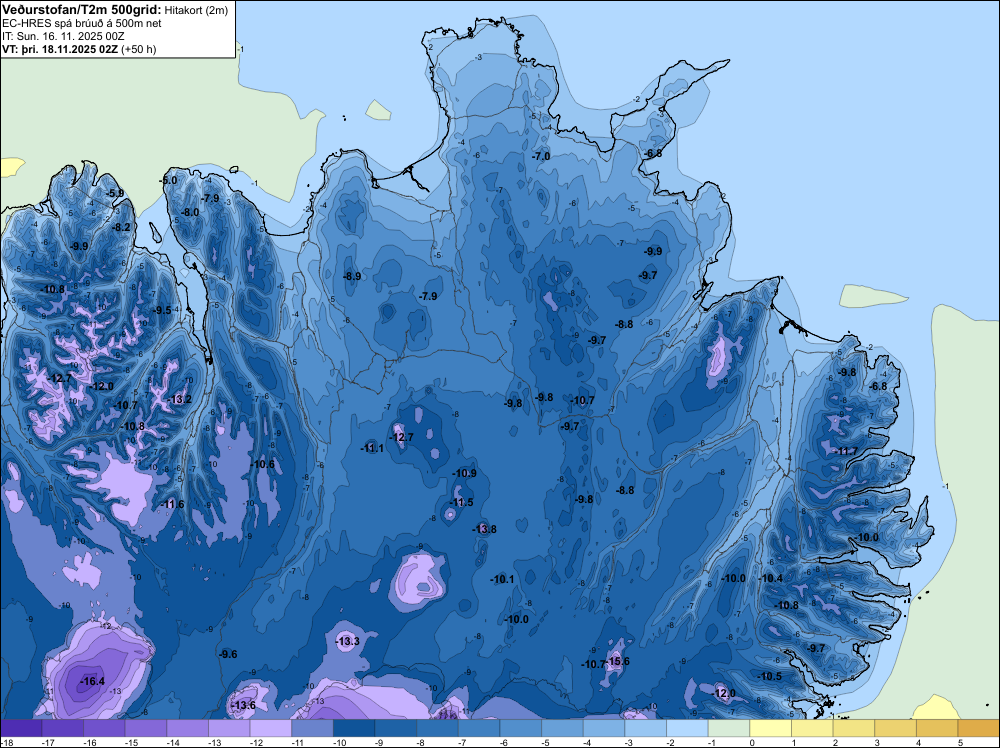This screenshot has height=748, width=1000.
Task: Pick the legend swatch between -3 and -2
Action: point(645,728)
